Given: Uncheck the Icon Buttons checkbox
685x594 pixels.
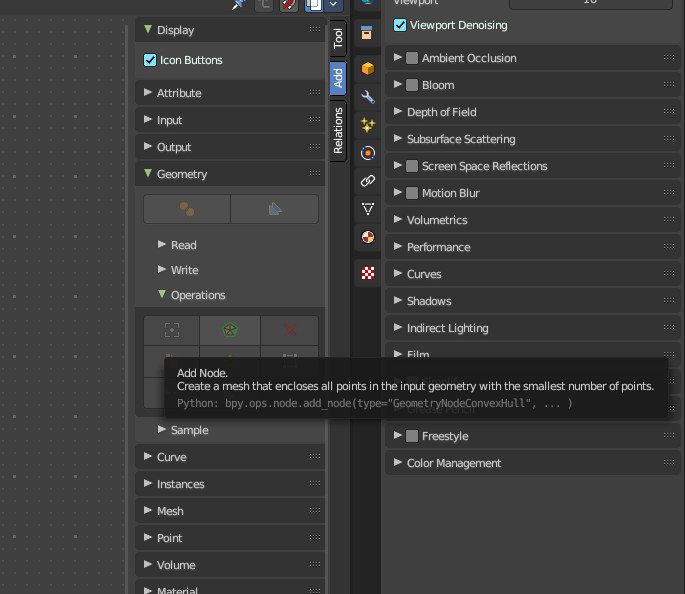Looking at the screenshot, I should click(x=150, y=60).
